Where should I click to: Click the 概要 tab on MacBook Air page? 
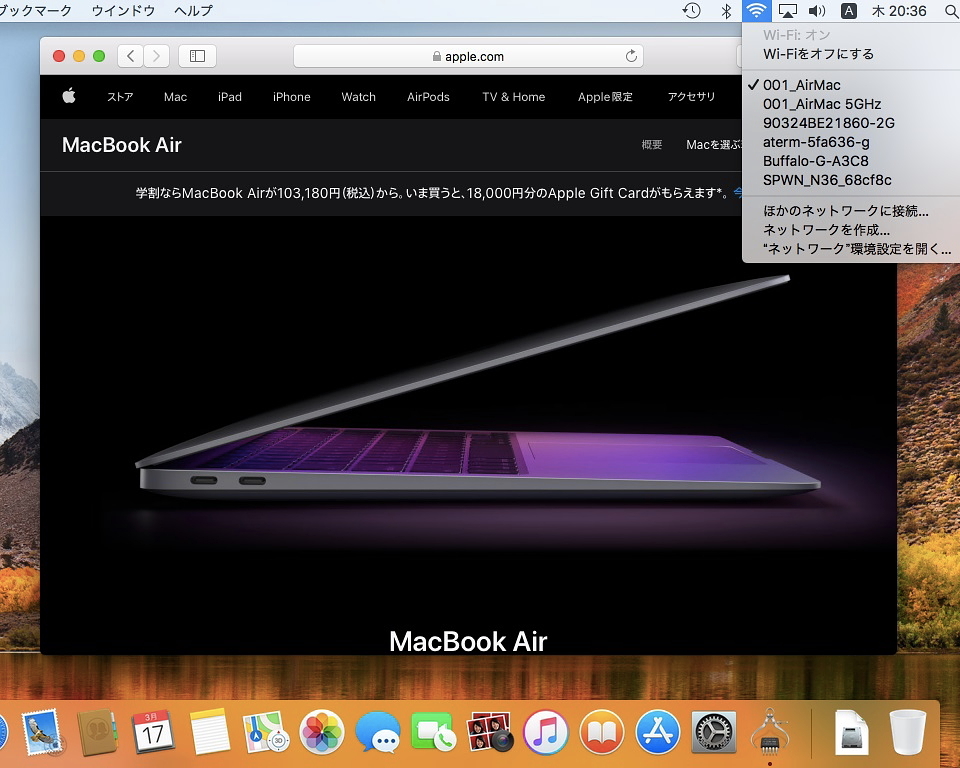[651, 145]
